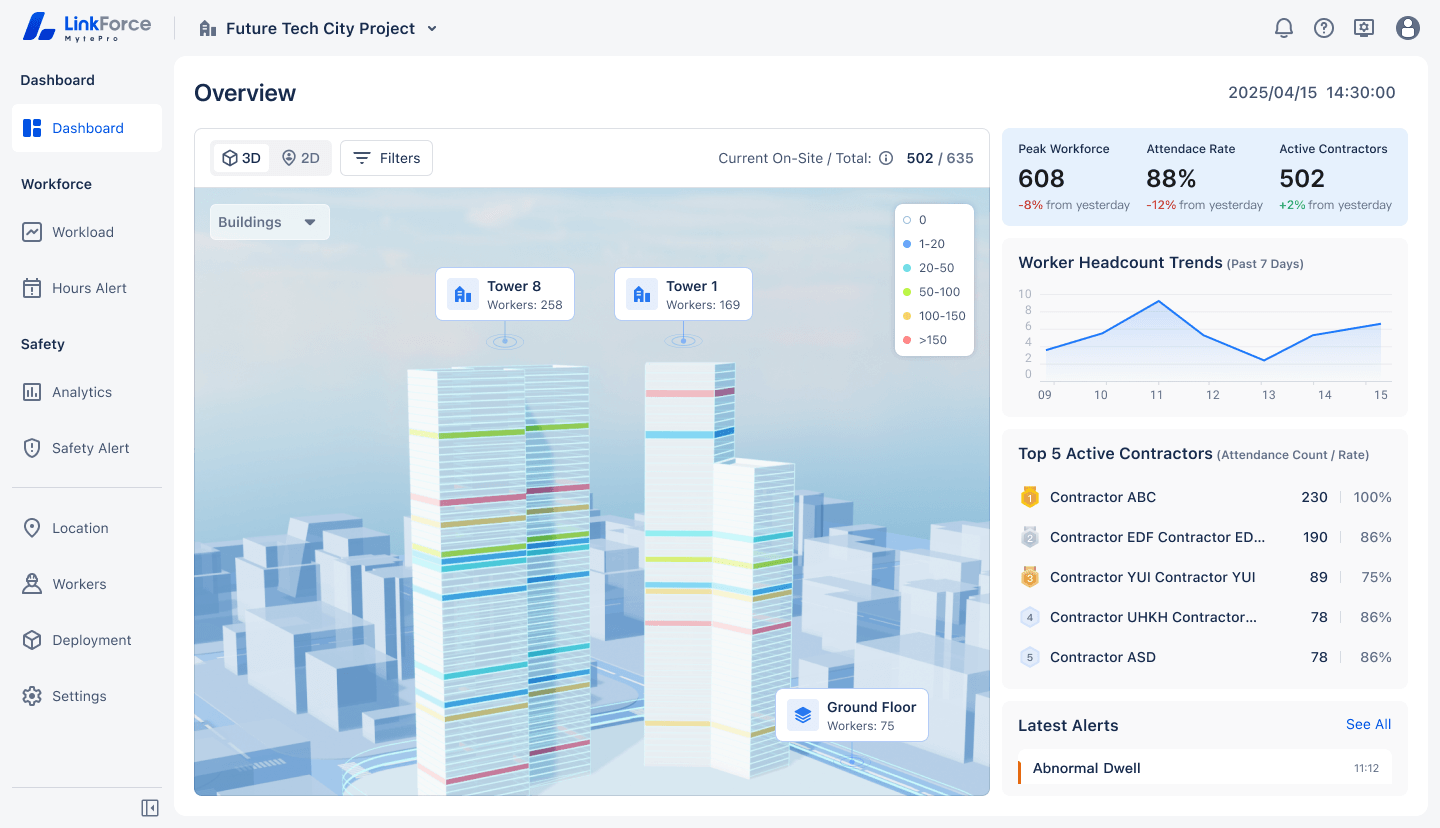Select the Contractor ABC row name

click(x=1103, y=497)
